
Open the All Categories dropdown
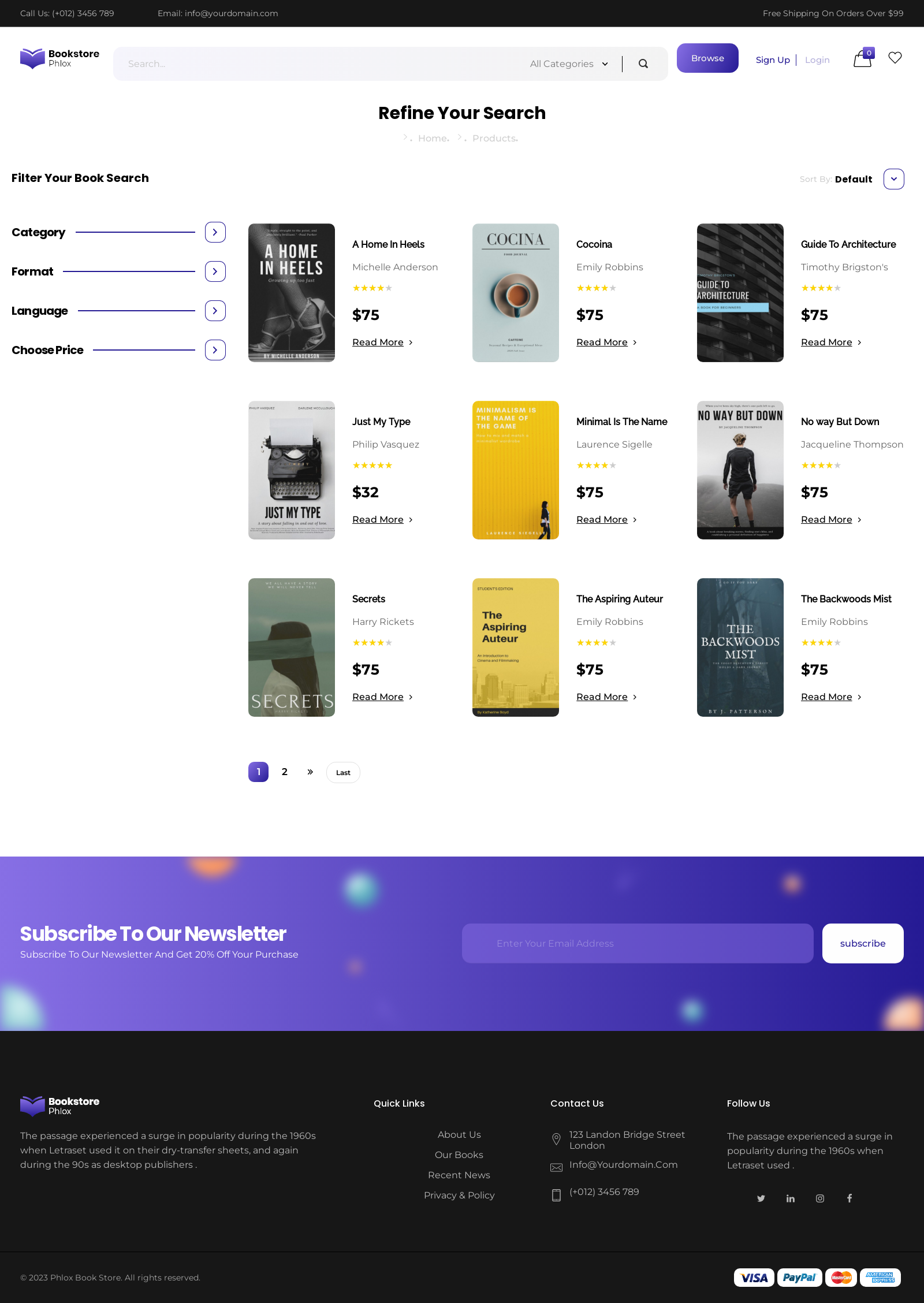click(568, 64)
